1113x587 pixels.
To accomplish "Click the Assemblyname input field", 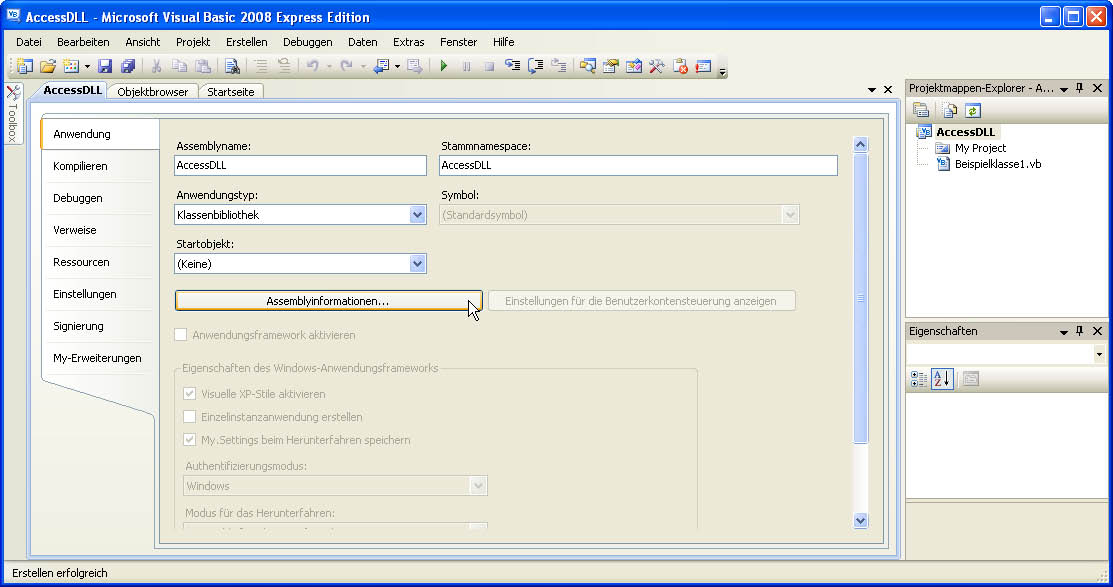I will pyautogui.click(x=300, y=166).
